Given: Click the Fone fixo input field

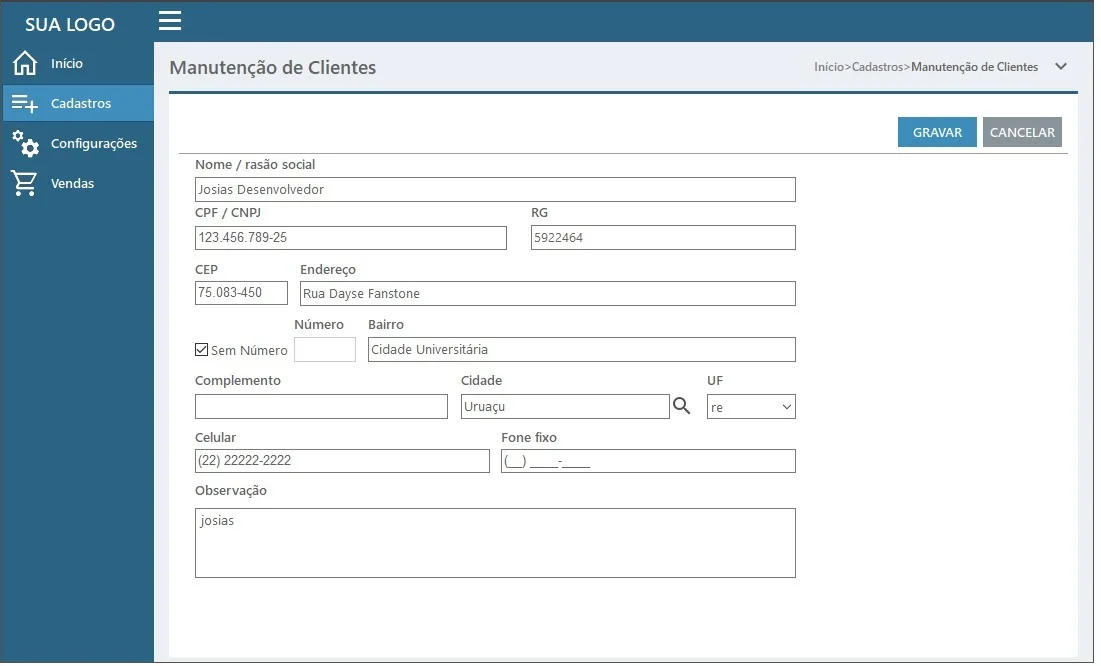Looking at the screenshot, I should pos(648,461).
